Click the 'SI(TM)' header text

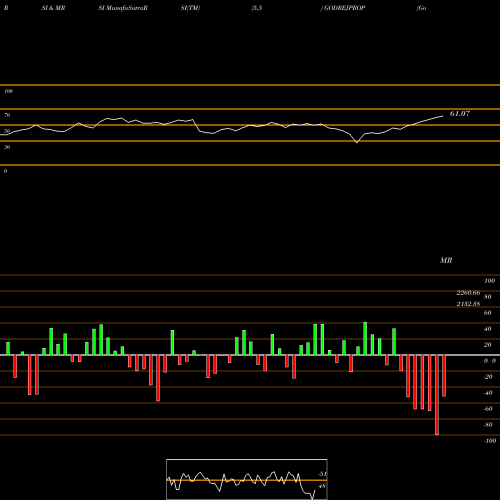(190, 8)
